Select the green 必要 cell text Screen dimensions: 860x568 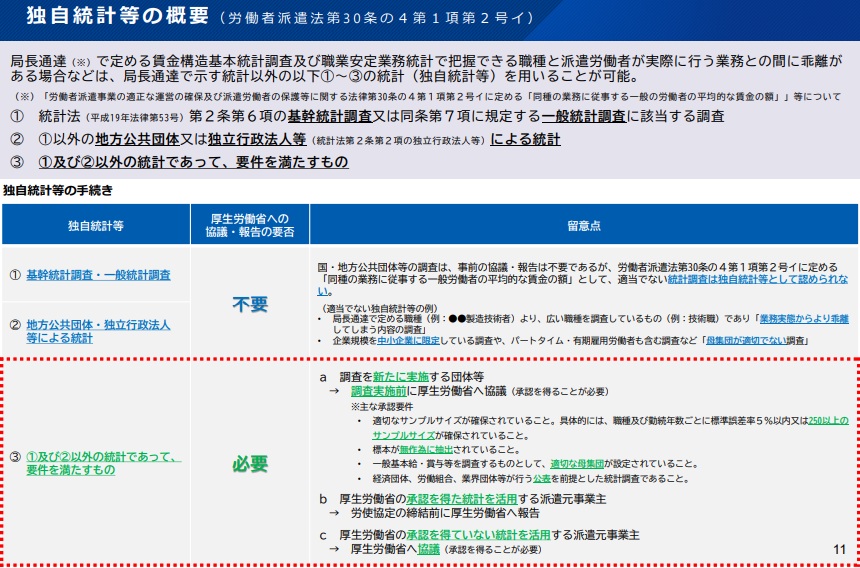coord(250,463)
